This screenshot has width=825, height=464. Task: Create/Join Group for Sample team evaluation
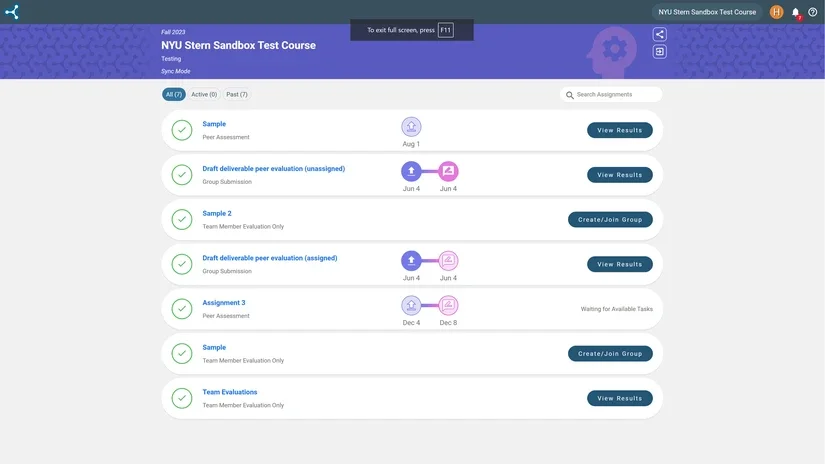coord(610,354)
